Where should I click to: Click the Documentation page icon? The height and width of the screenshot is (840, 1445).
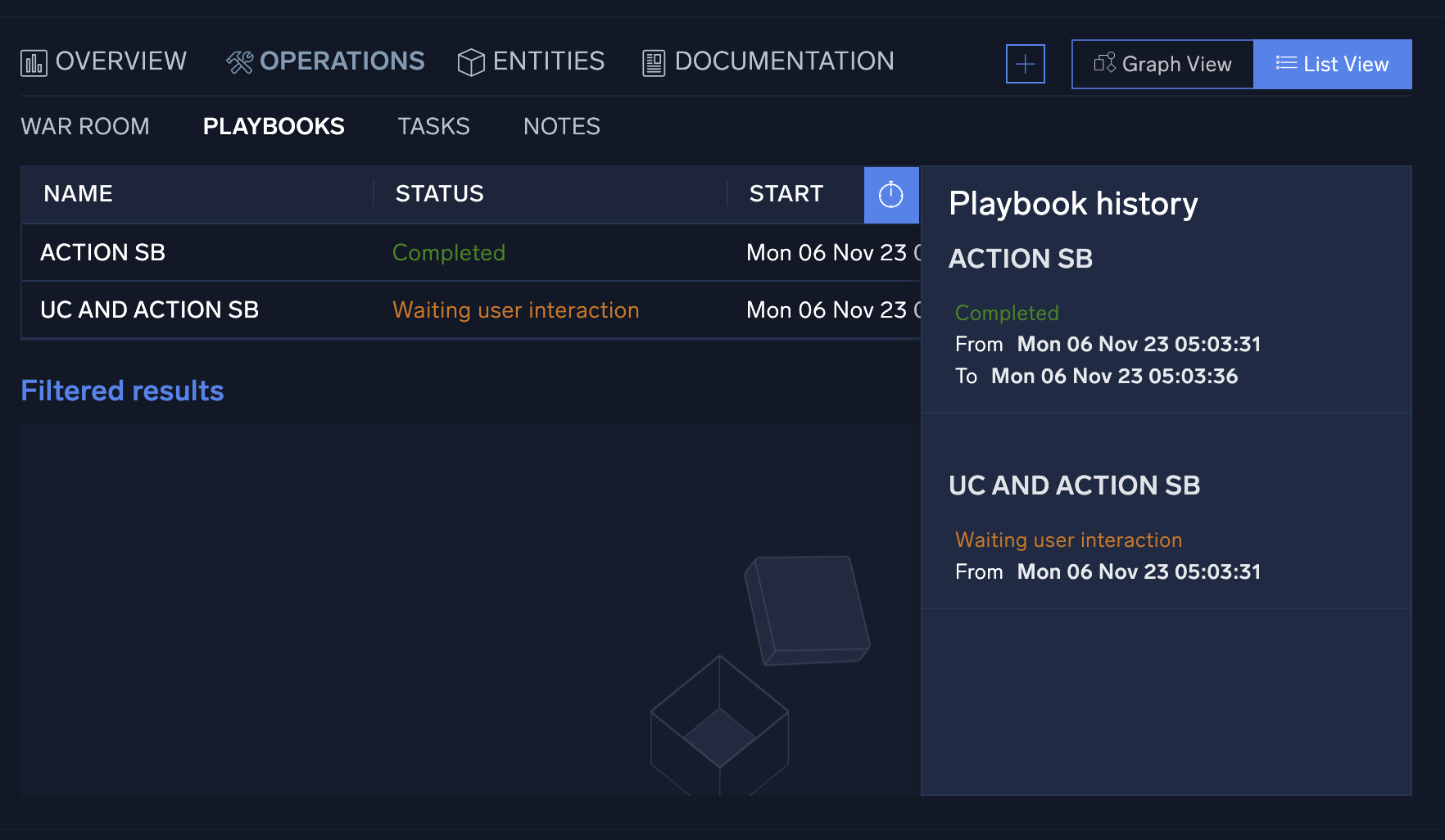653,61
